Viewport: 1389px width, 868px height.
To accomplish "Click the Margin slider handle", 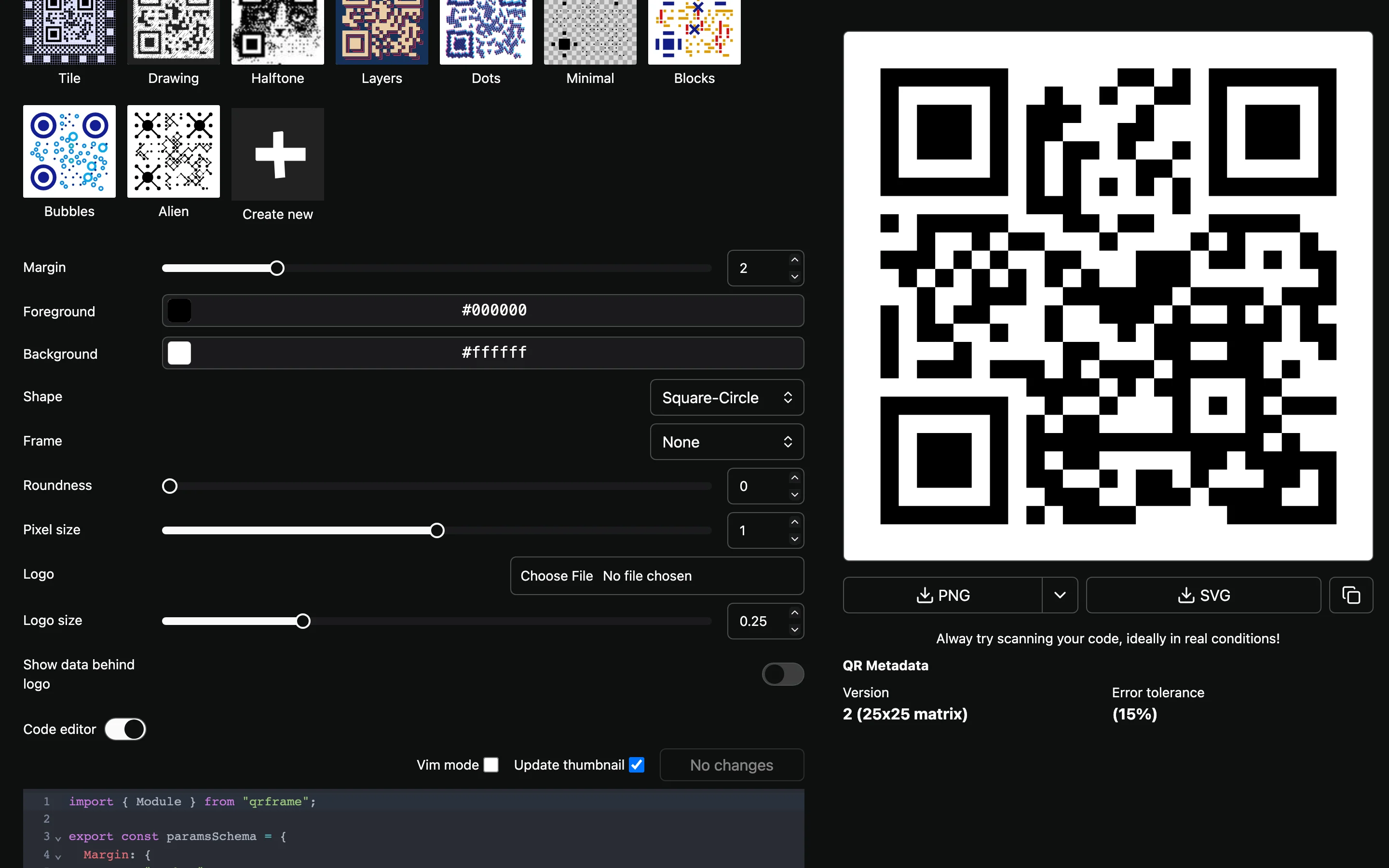I will coord(277,268).
